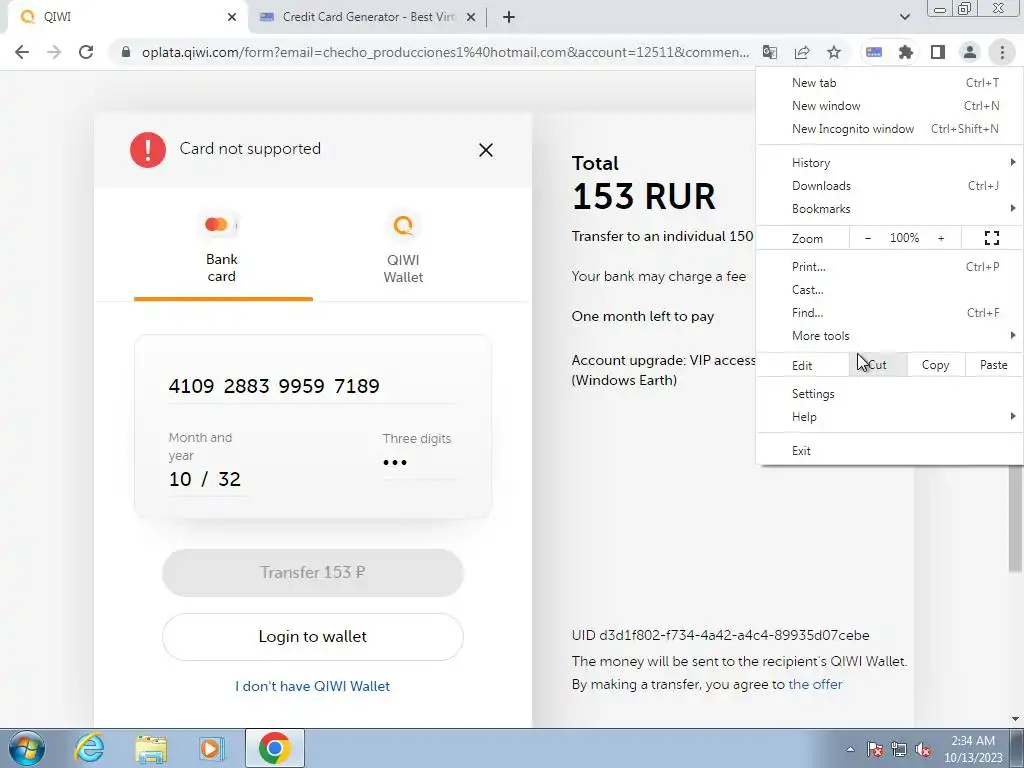
Task: Click the month and year field
Action: [x=208, y=479]
